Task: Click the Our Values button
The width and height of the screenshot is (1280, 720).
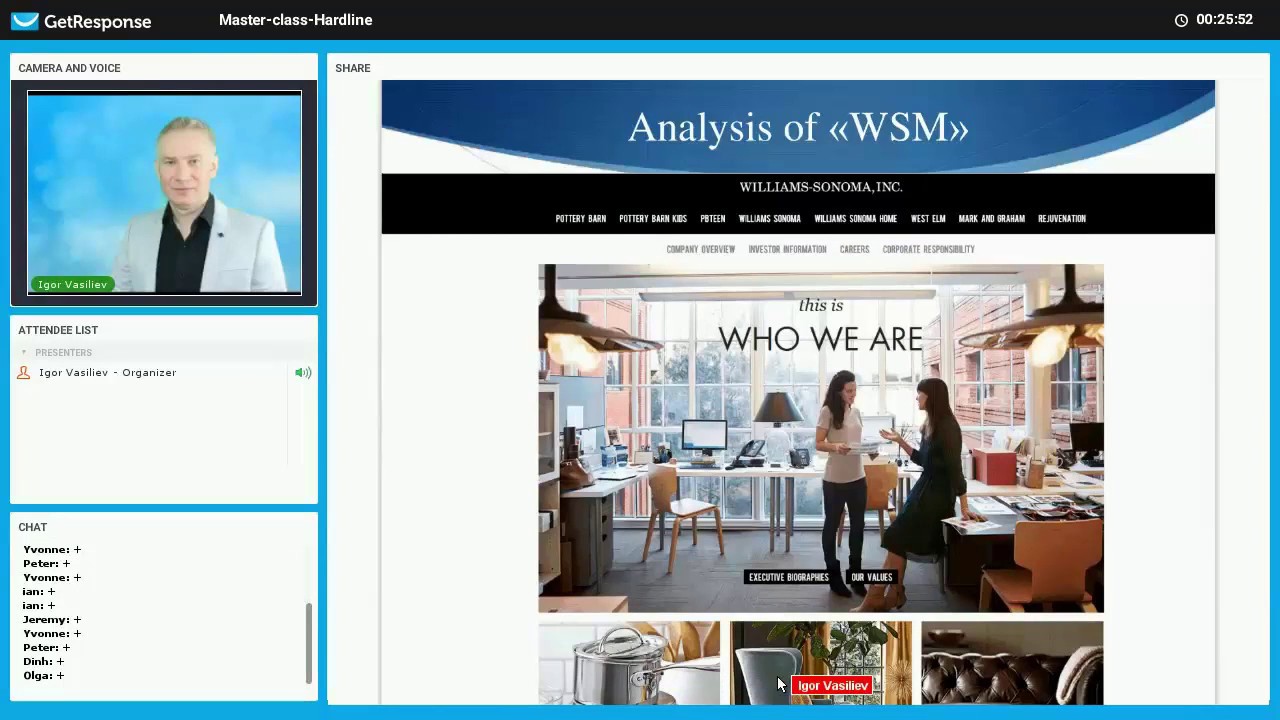Action: click(x=872, y=577)
